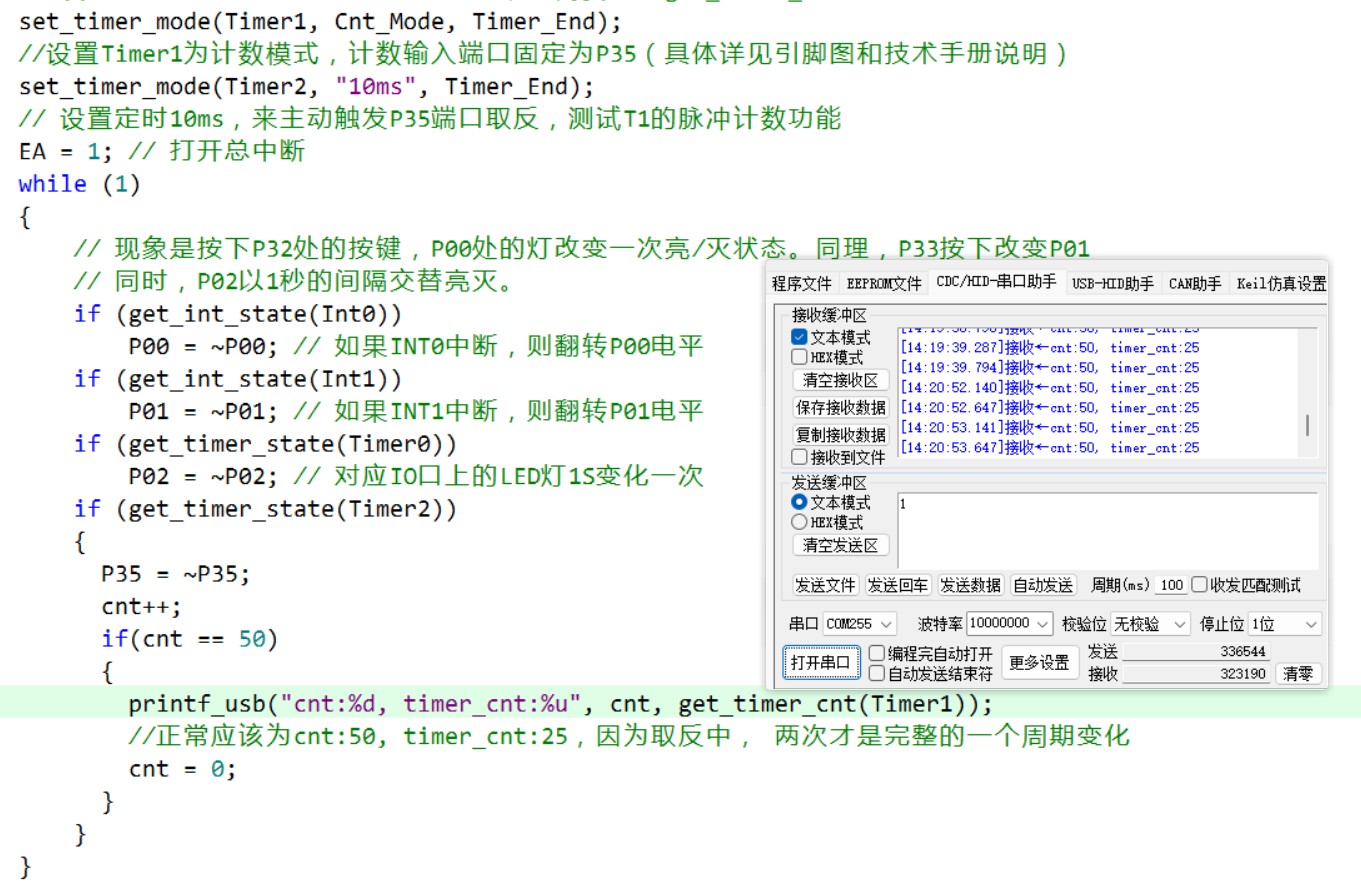Switch to the EEPROM文件 tab
The height and width of the screenshot is (896, 1361).
point(883,284)
